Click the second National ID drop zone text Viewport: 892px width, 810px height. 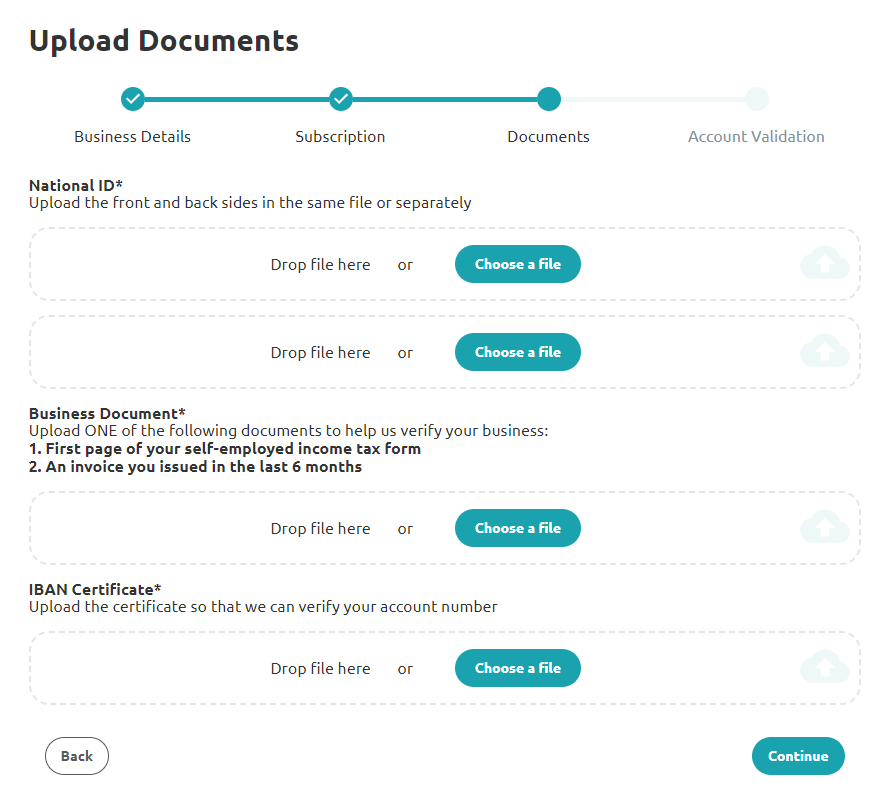pyautogui.click(x=320, y=353)
